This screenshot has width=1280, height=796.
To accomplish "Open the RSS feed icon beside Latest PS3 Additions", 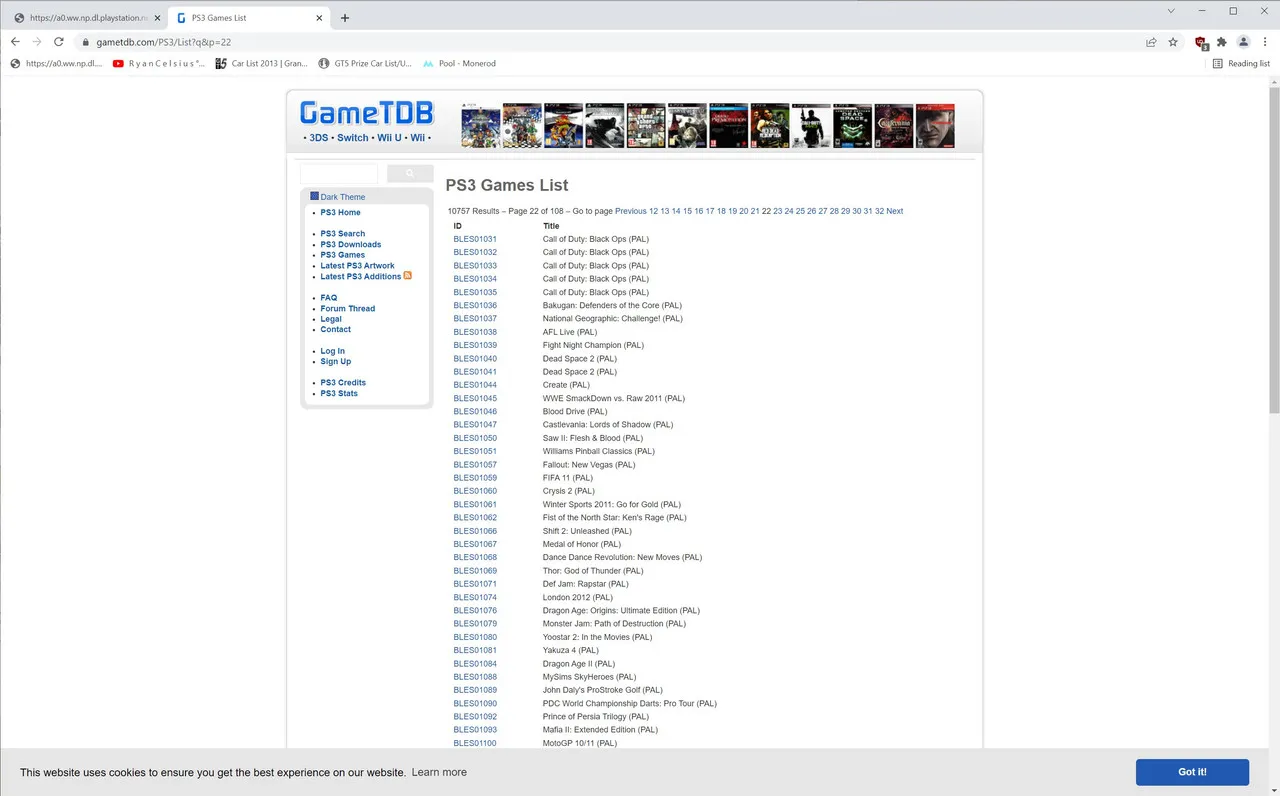I will tap(408, 276).
